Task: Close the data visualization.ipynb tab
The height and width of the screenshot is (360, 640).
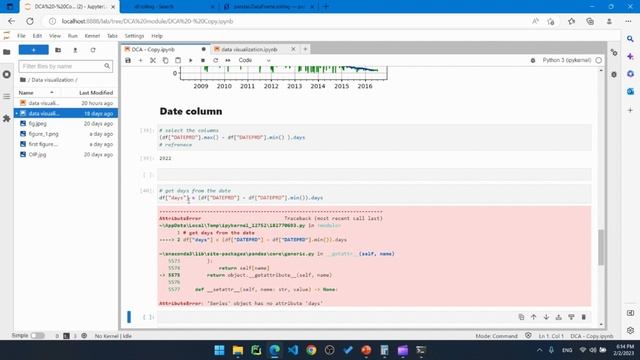Action: pyautogui.click(x=293, y=49)
